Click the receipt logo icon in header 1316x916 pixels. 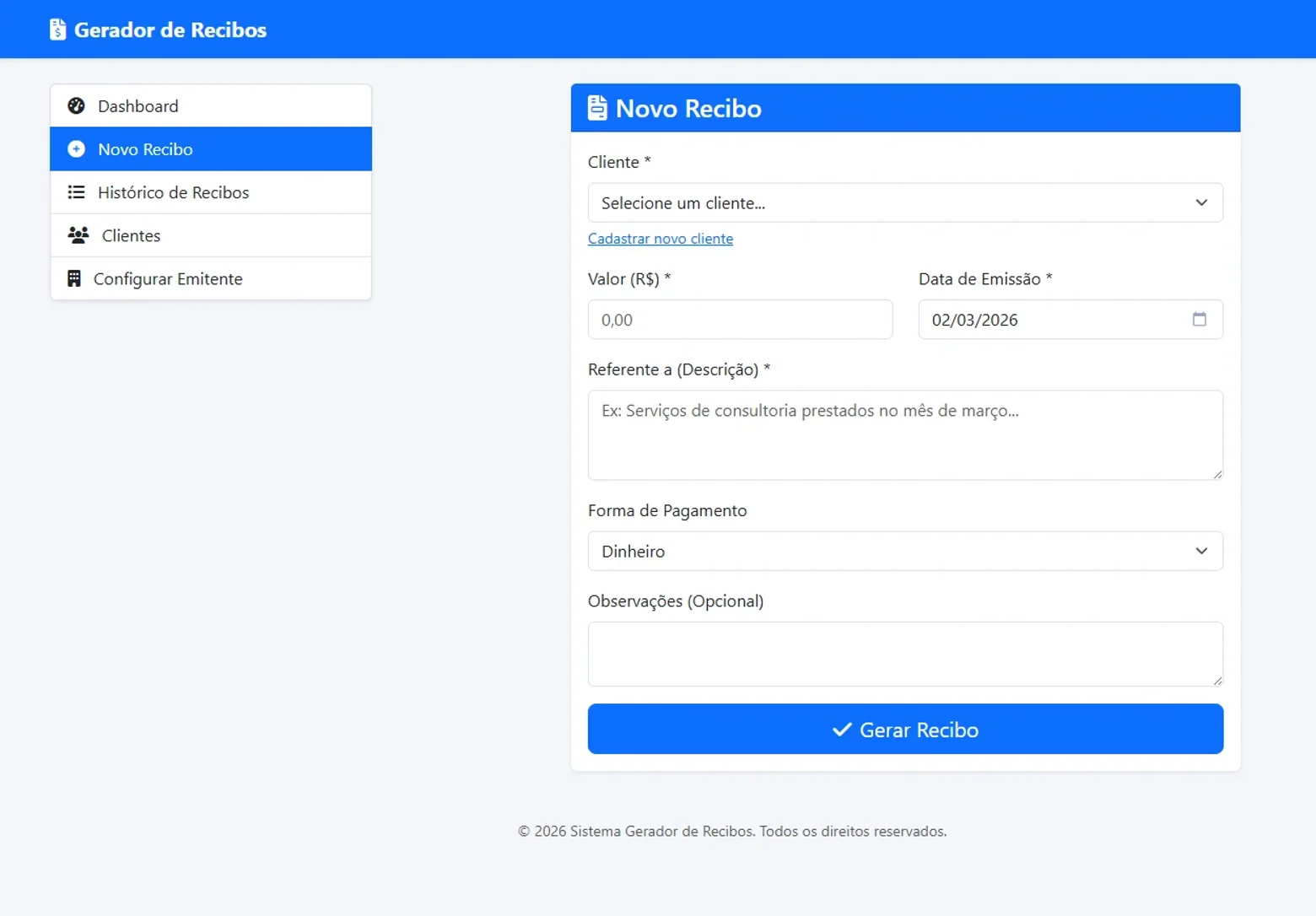57,30
